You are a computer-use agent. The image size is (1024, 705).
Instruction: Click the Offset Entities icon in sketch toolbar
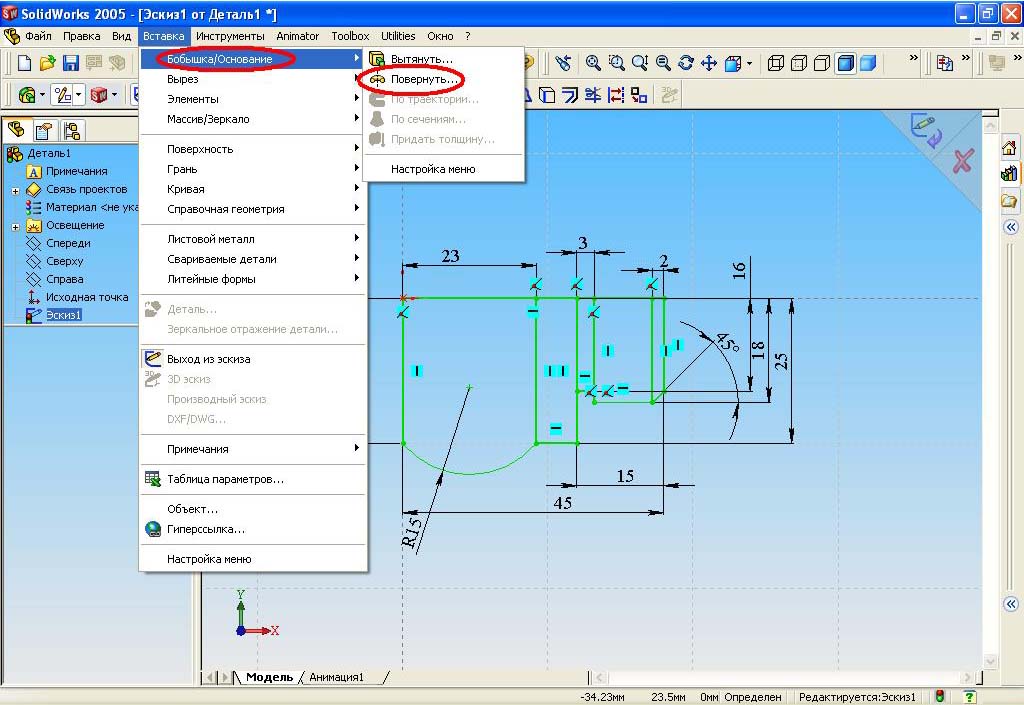570,95
